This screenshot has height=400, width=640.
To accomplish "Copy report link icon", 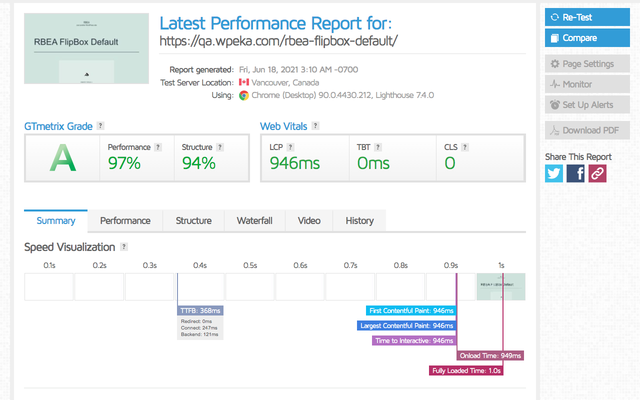I will pyautogui.click(x=597, y=173).
